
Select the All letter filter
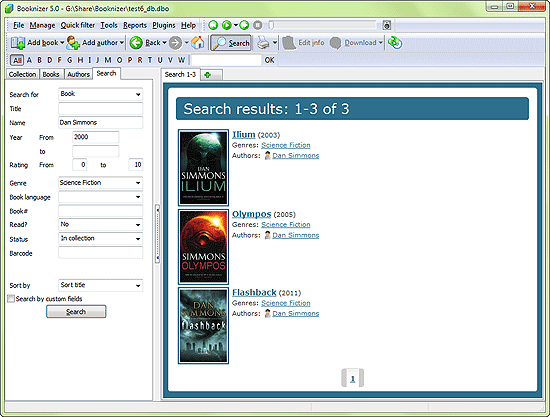click(x=17, y=60)
